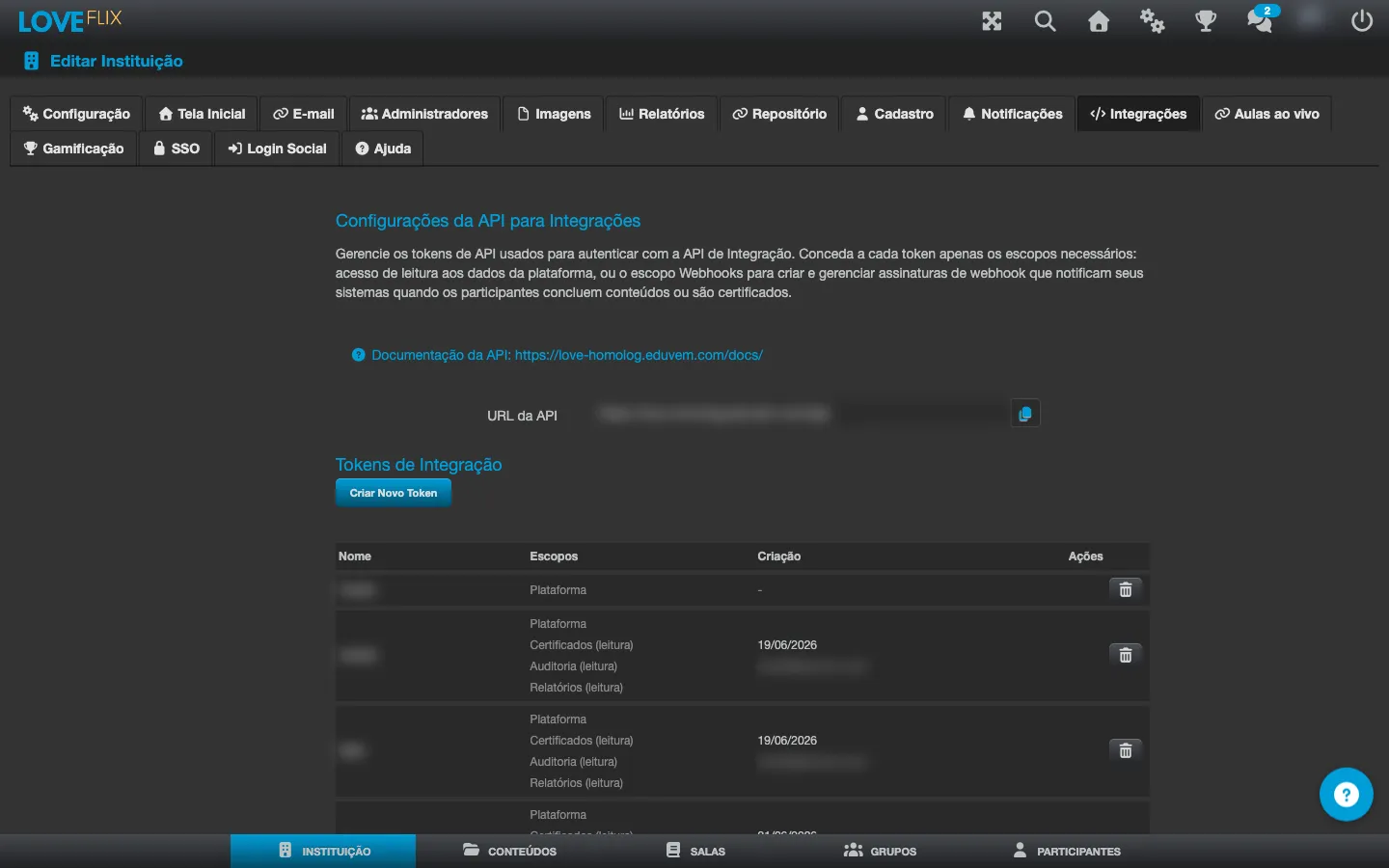Open the E-mail tab

tap(304, 114)
